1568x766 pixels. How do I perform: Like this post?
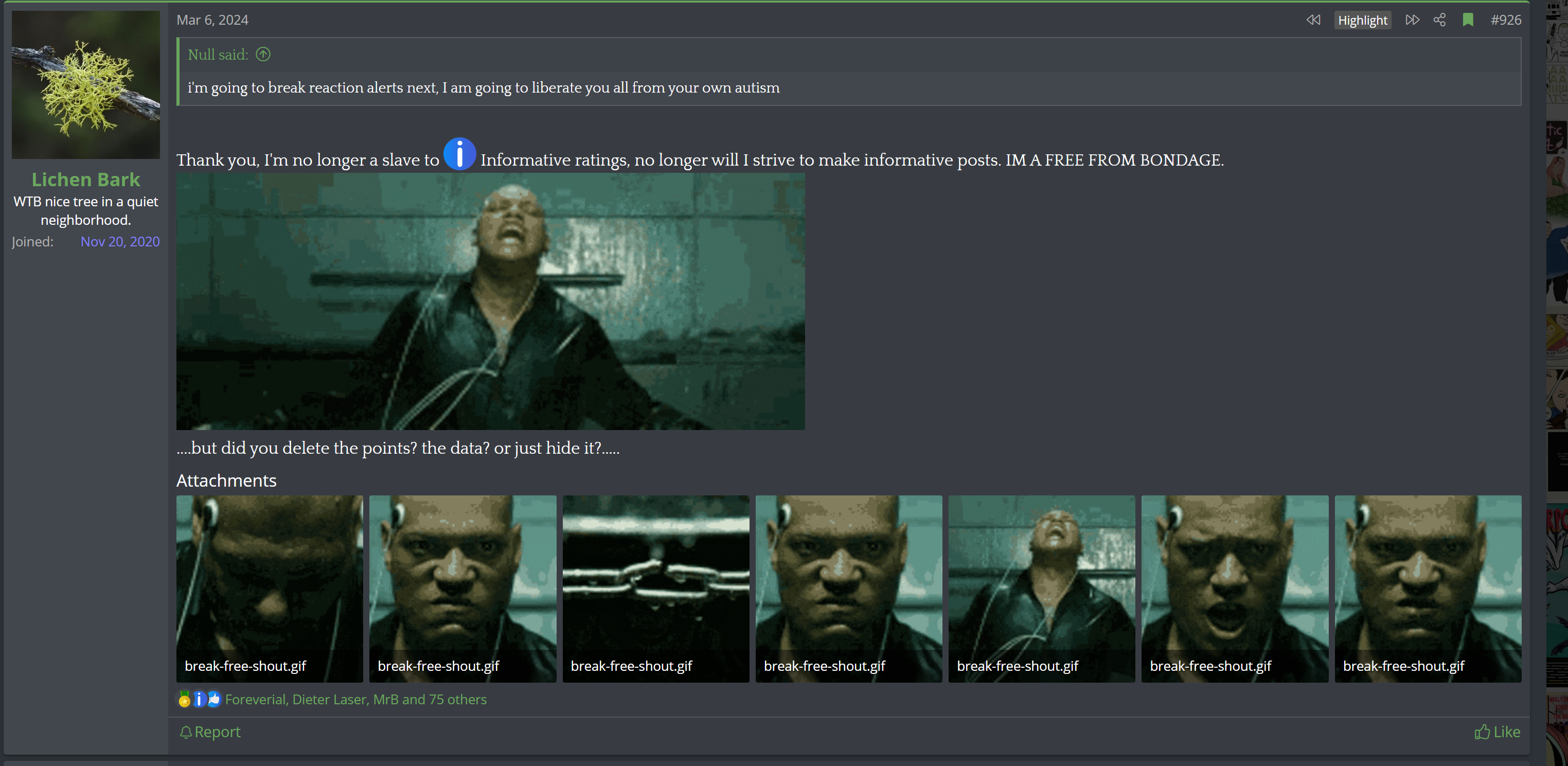[x=1497, y=732]
